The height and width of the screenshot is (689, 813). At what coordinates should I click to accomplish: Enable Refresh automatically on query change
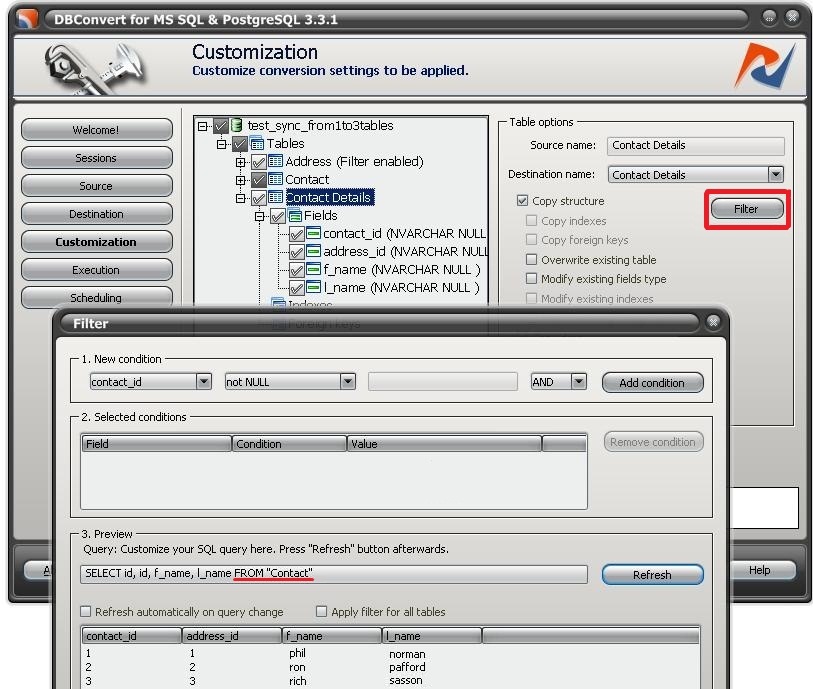coord(86,612)
